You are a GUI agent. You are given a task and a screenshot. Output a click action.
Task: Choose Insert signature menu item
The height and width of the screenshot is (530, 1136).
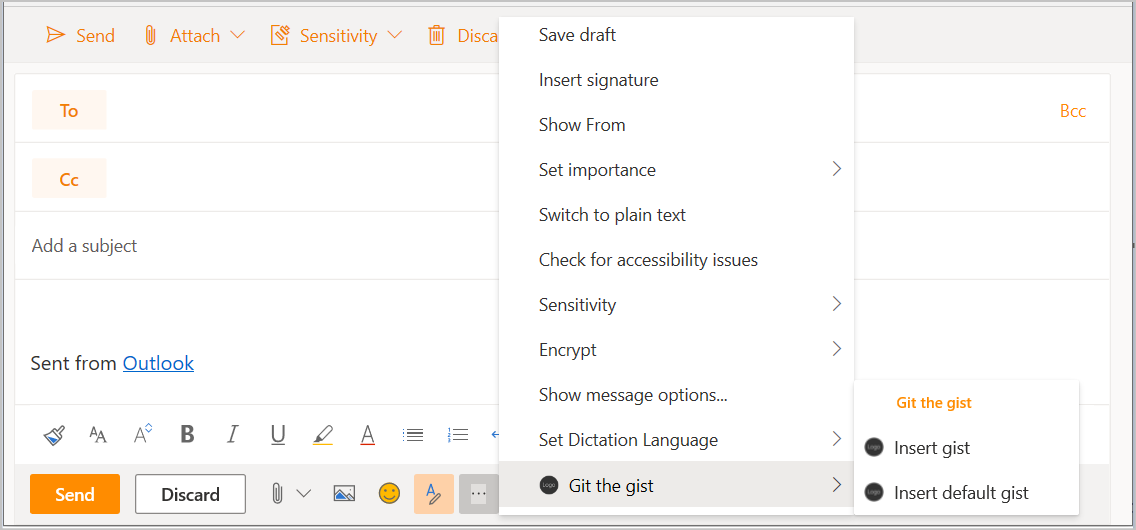coord(676,80)
